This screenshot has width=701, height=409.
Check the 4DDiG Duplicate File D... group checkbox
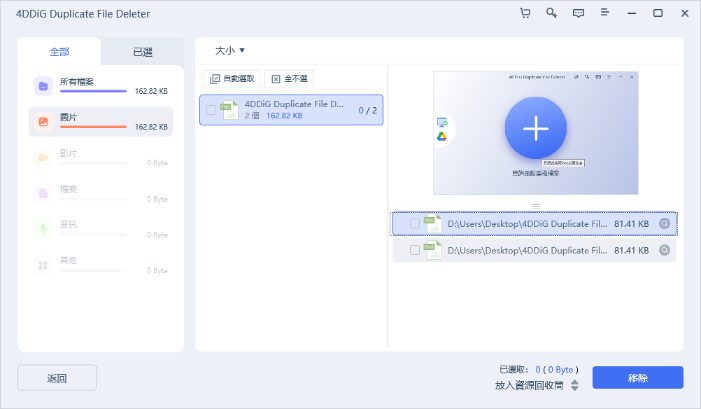click(x=211, y=110)
